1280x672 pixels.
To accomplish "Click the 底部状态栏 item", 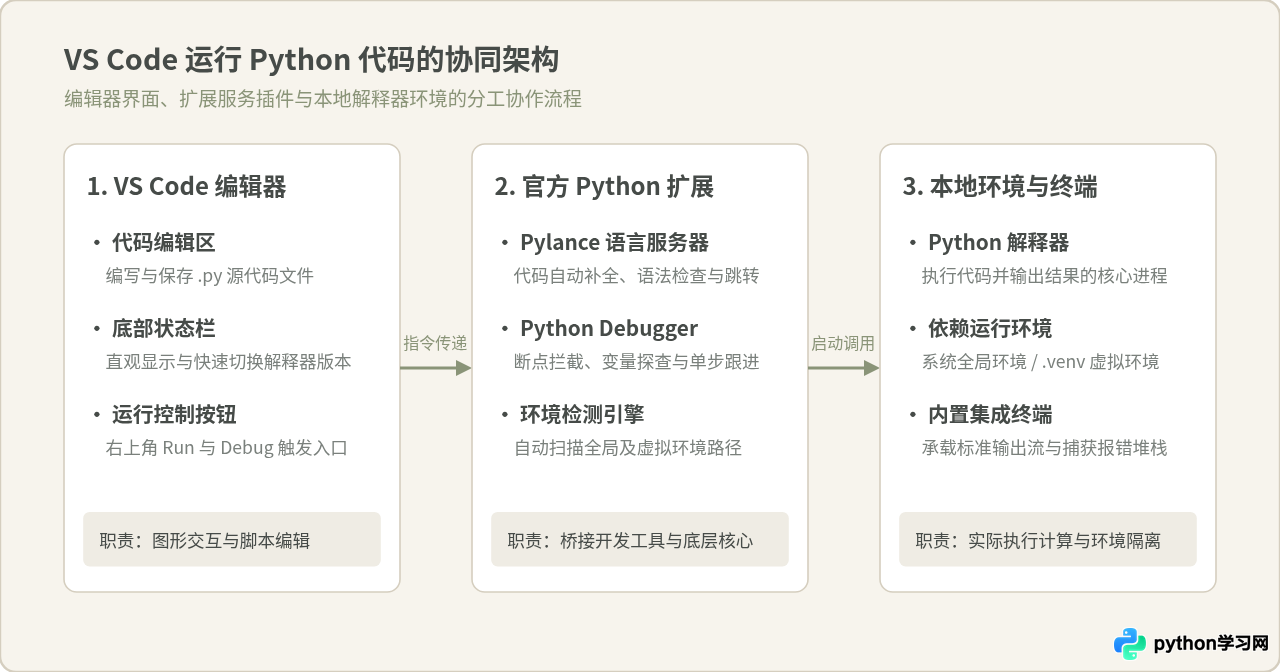I will click(164, 328).
